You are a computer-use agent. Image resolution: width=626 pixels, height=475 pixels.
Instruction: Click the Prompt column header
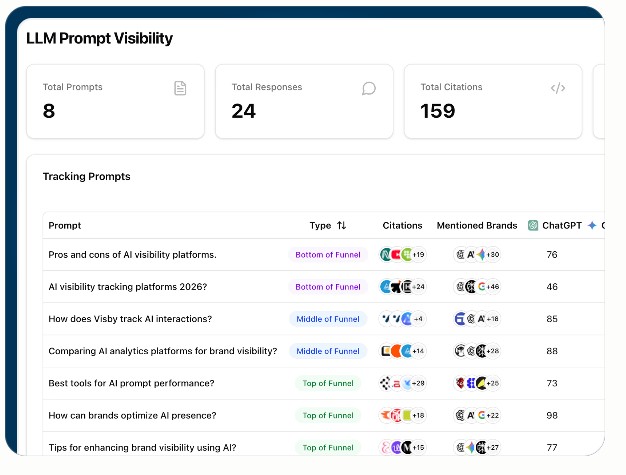[x=65, y=226]
